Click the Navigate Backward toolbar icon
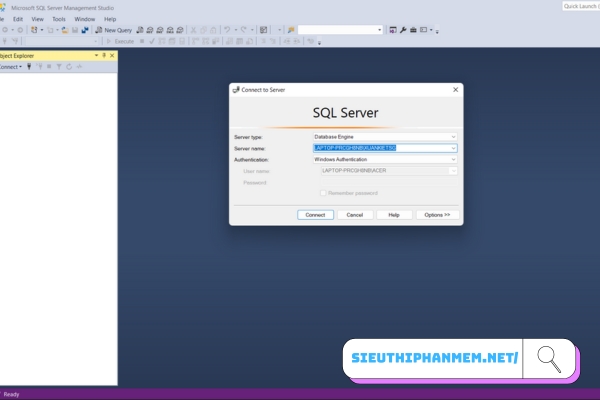 click(5, 30)
